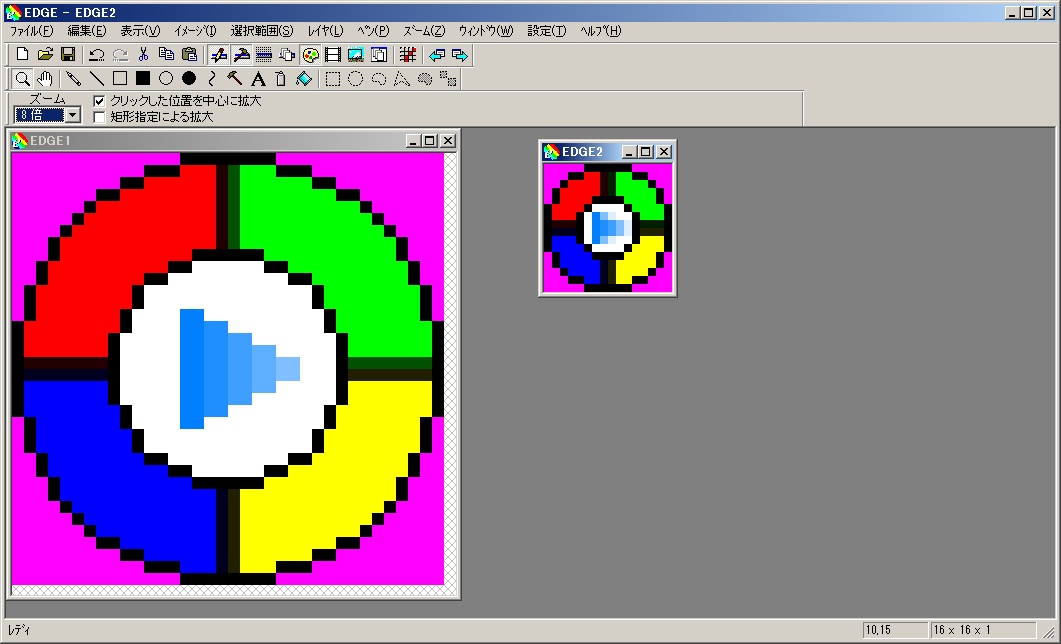Click the 8倍 zoom value field
The image size is (1061, 644).
40,115
